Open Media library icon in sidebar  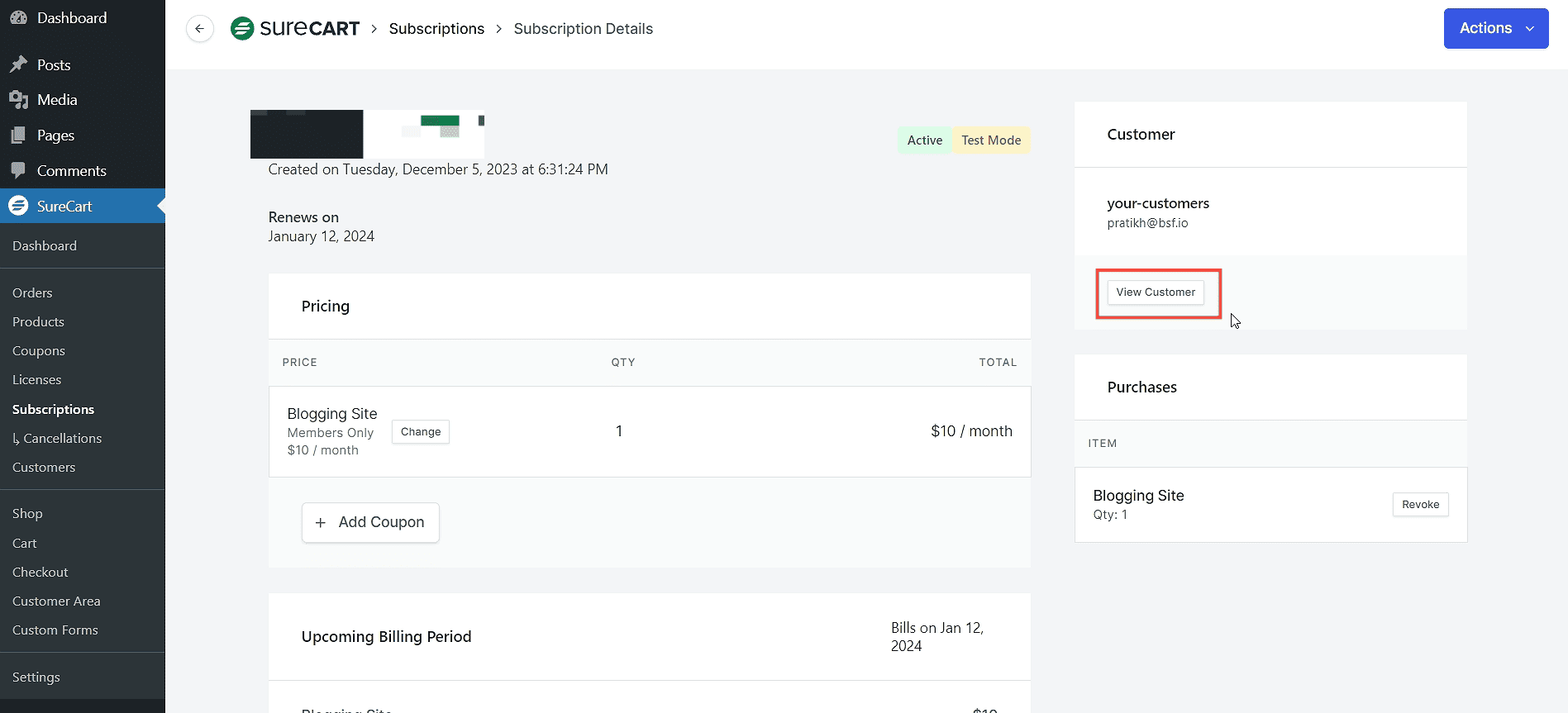tap(18, 100)
